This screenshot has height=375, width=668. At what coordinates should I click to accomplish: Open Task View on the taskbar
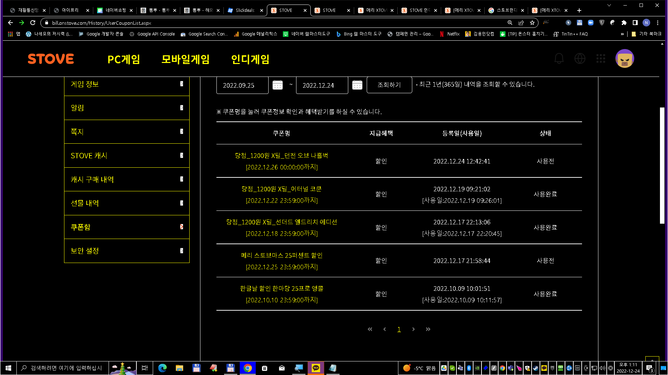145,368
